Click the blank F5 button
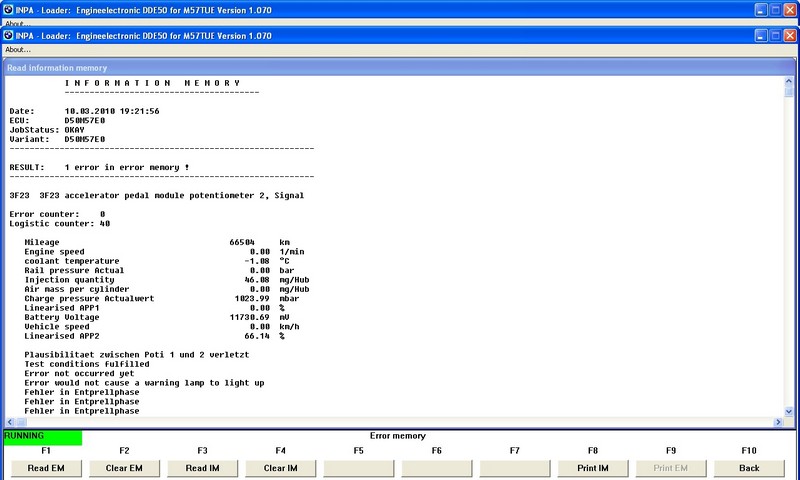The height and width of the screenshot is (480, 800). 359,468
